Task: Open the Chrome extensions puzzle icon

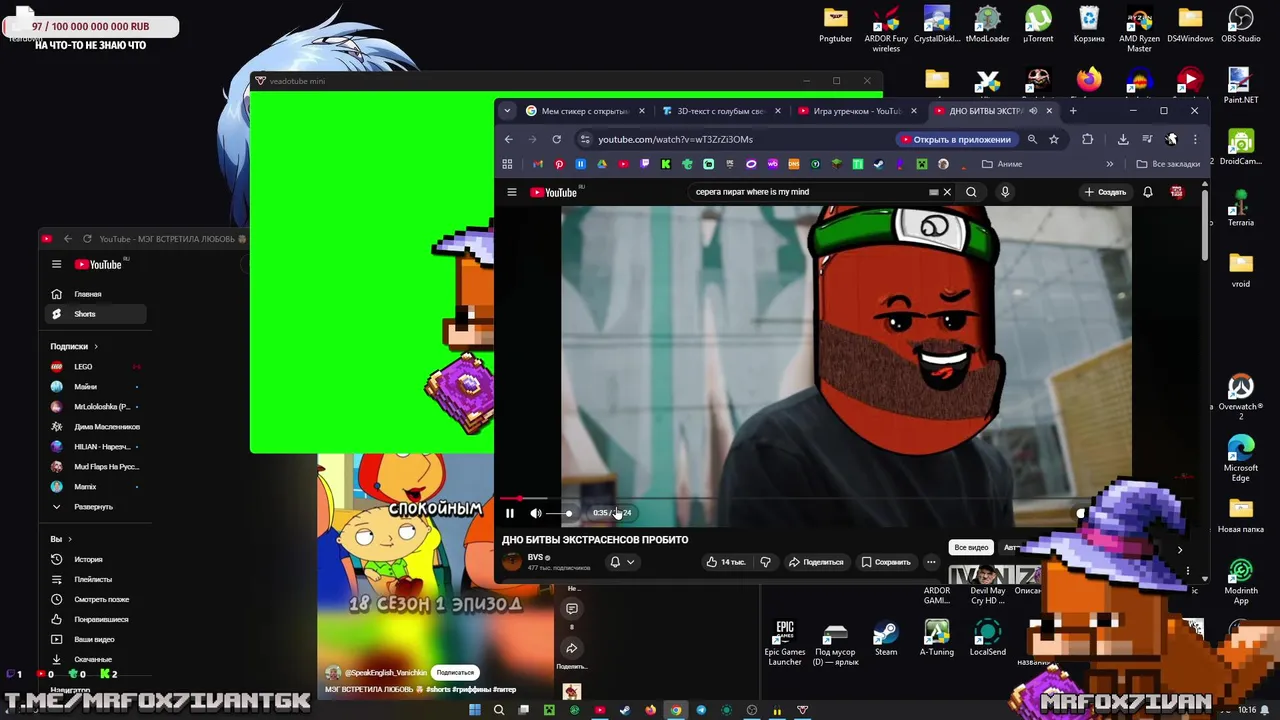Action: 1087,140
